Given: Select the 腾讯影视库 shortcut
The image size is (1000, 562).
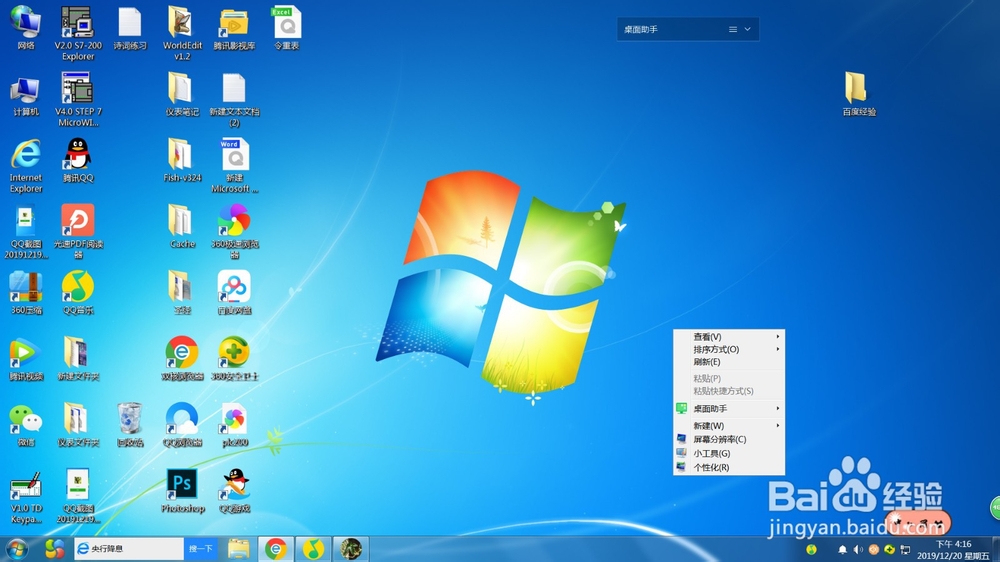Looking at the screenshot, I should coord(234,27).
